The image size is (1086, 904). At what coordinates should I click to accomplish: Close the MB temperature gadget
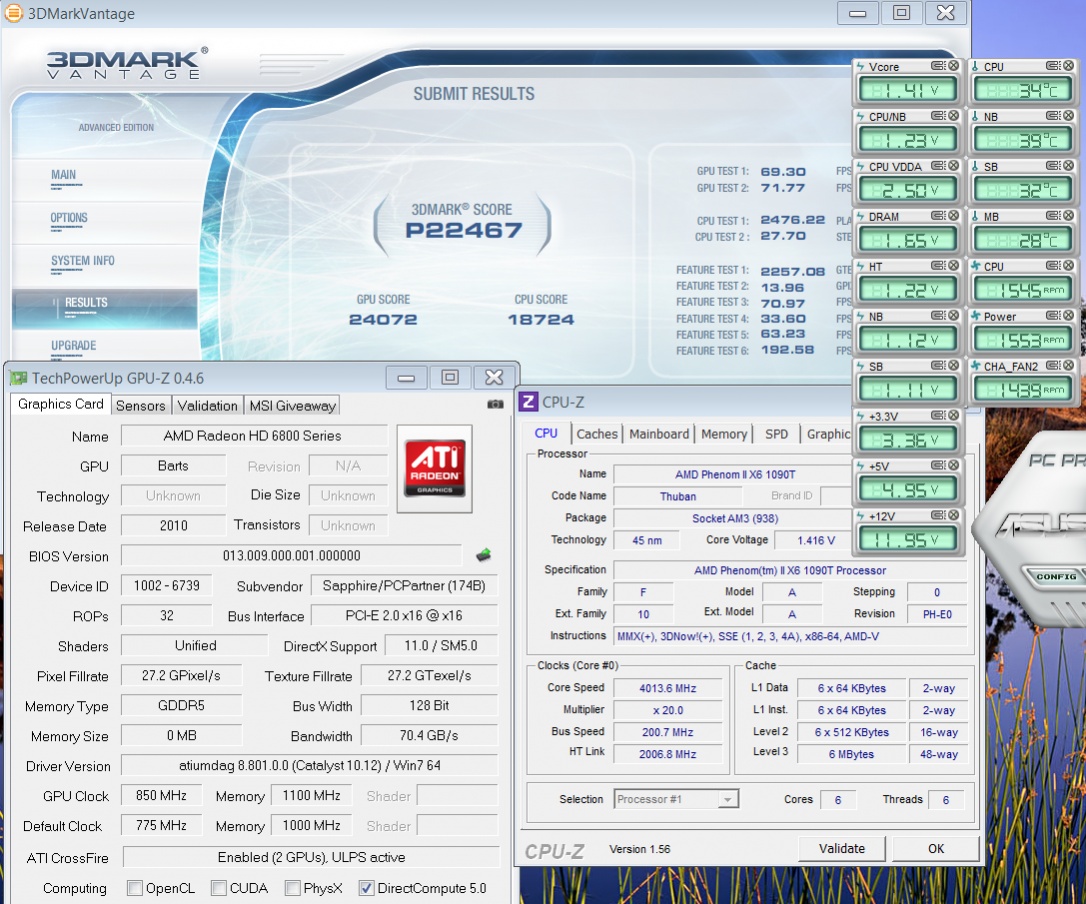(1069, 215)
